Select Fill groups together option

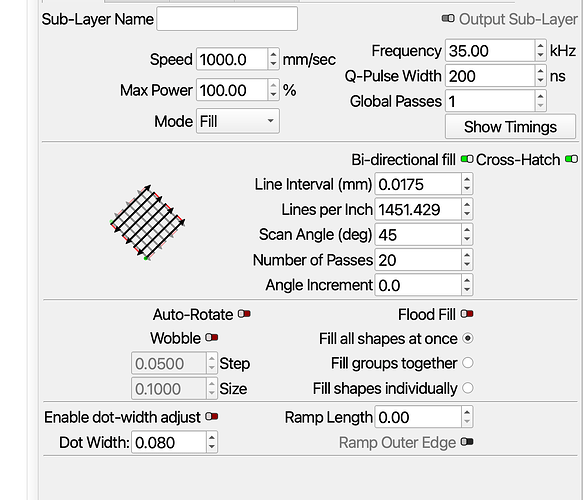pos(468,363)
